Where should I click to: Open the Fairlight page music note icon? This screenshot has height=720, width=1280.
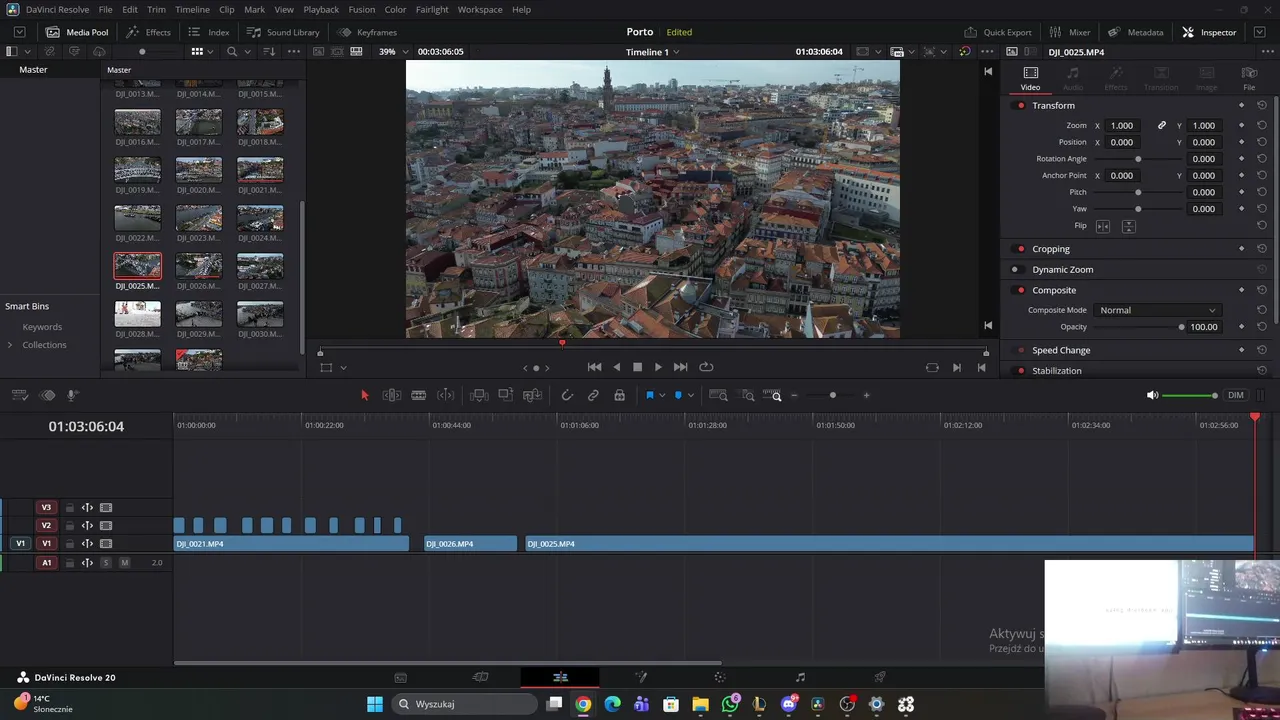[x=800, y=677]
